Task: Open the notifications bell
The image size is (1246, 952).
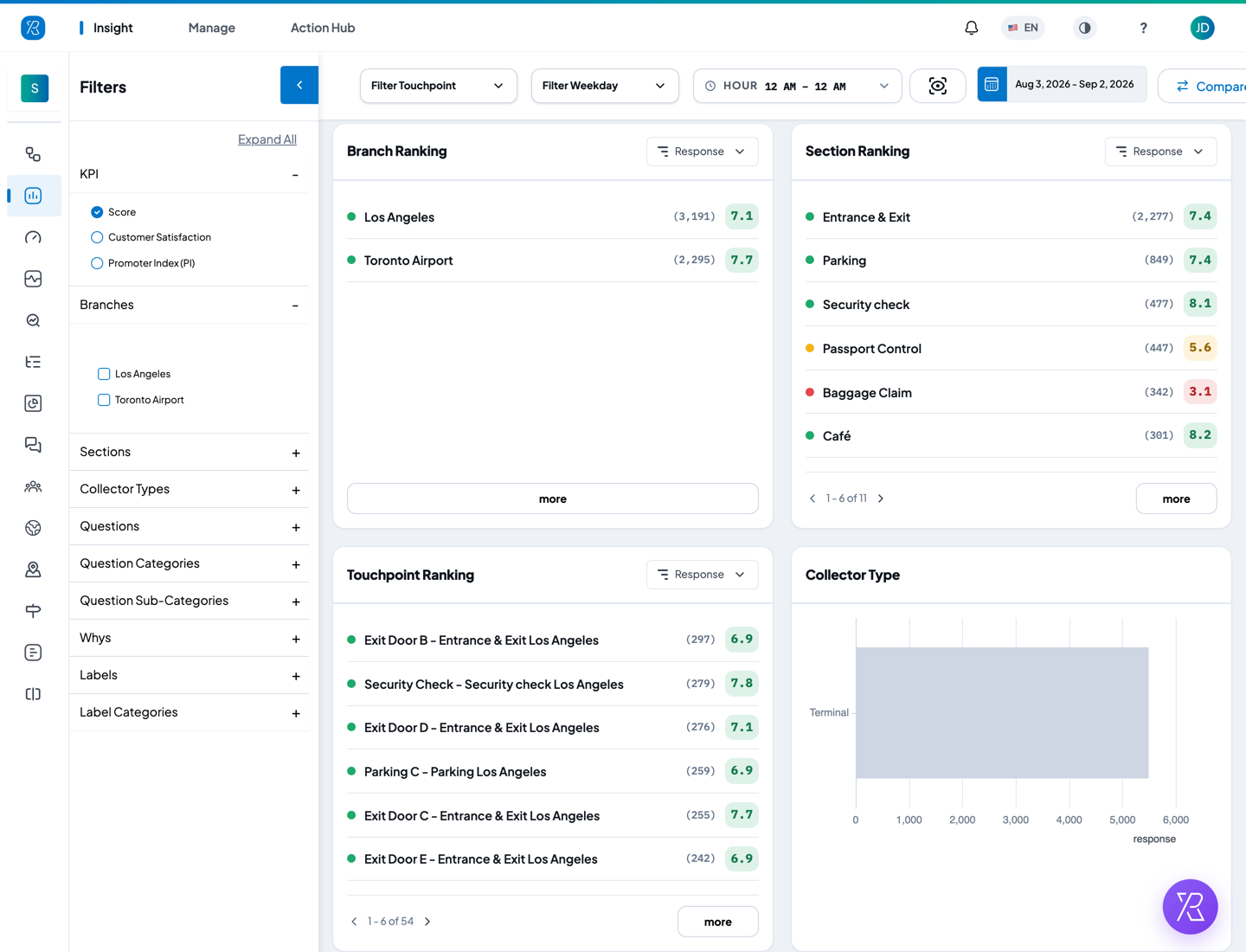Action: tap(971, 28)
